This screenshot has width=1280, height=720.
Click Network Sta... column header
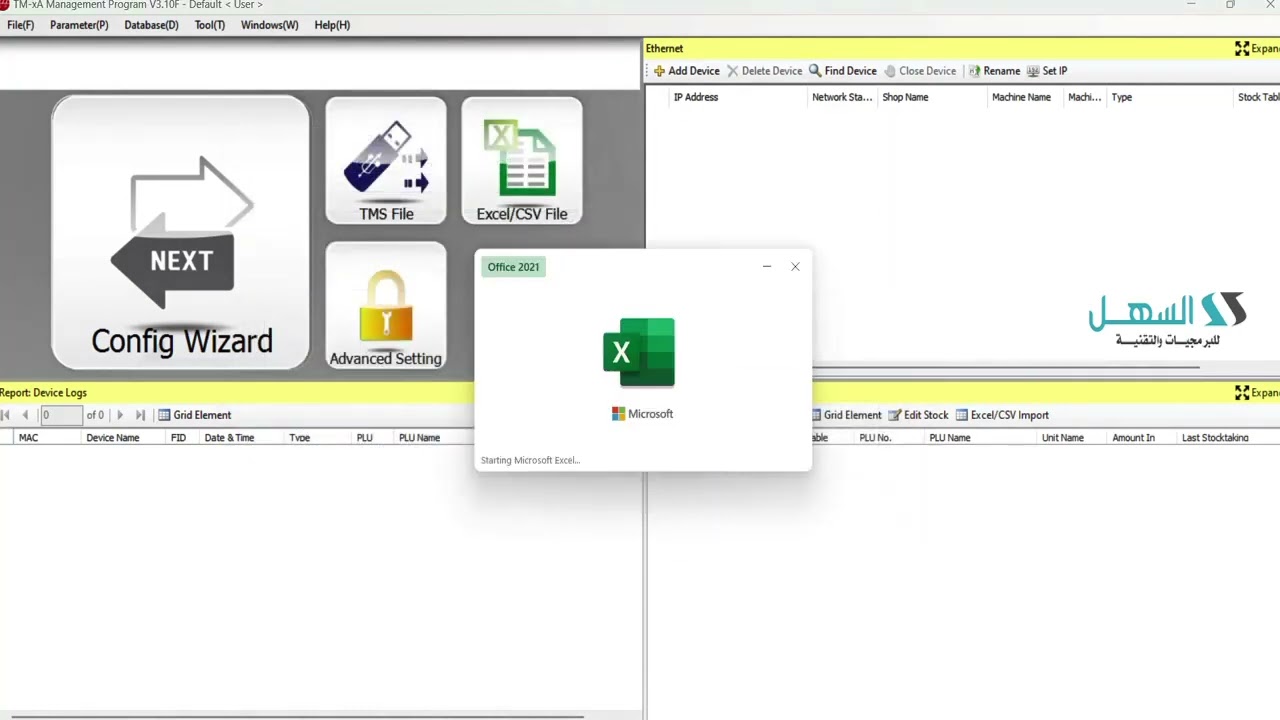(842, 97)
